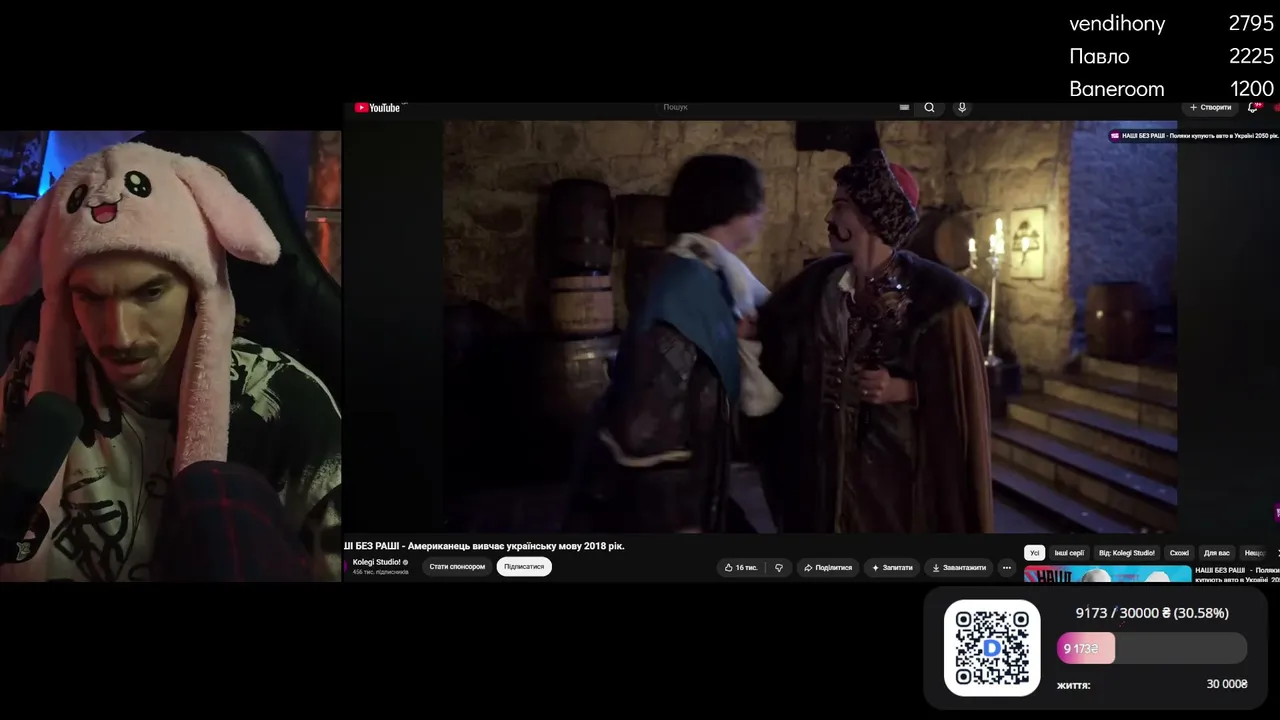1280x720 pixels.
Task: Click the Завантажити download button
Action: [959, 568]
